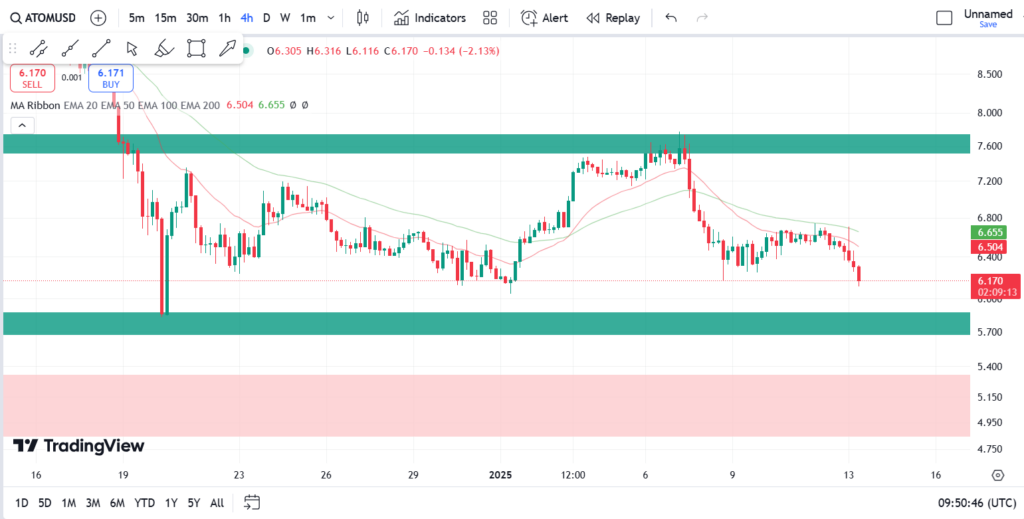Image resolution: width=1024 pixels, height=519 pixels.
Task: Select the YTD date range tab
Action: 144,502
